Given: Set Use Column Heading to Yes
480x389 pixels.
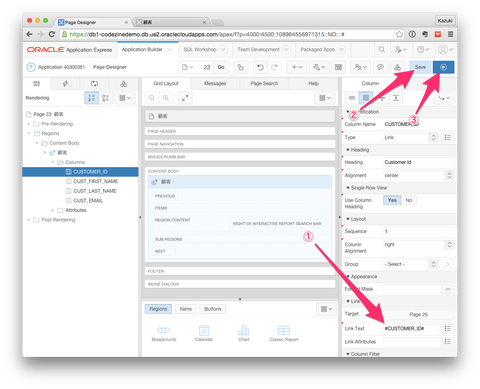Looking at the screenshot, I should tap(392, 200).
